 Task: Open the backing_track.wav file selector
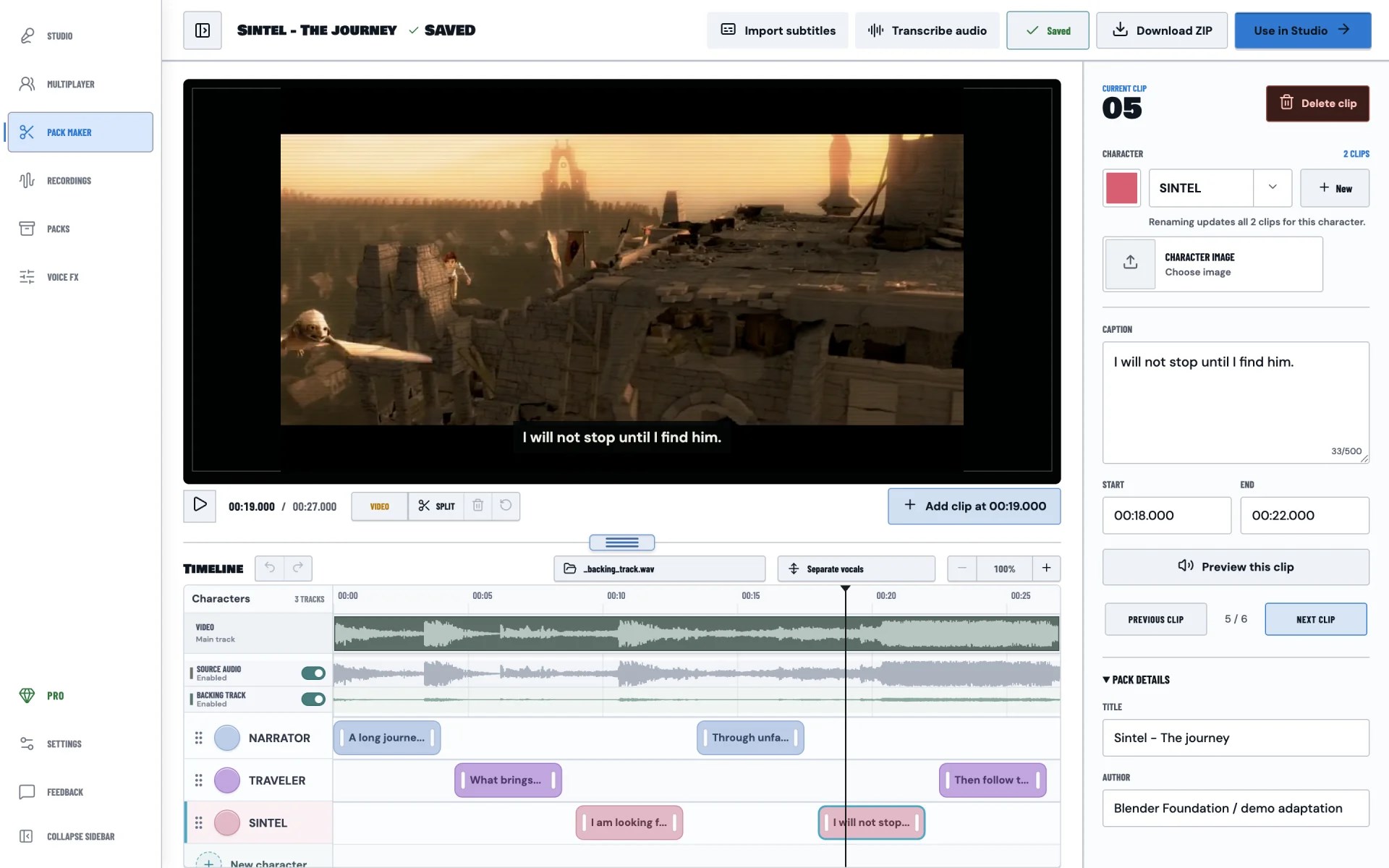660,569
